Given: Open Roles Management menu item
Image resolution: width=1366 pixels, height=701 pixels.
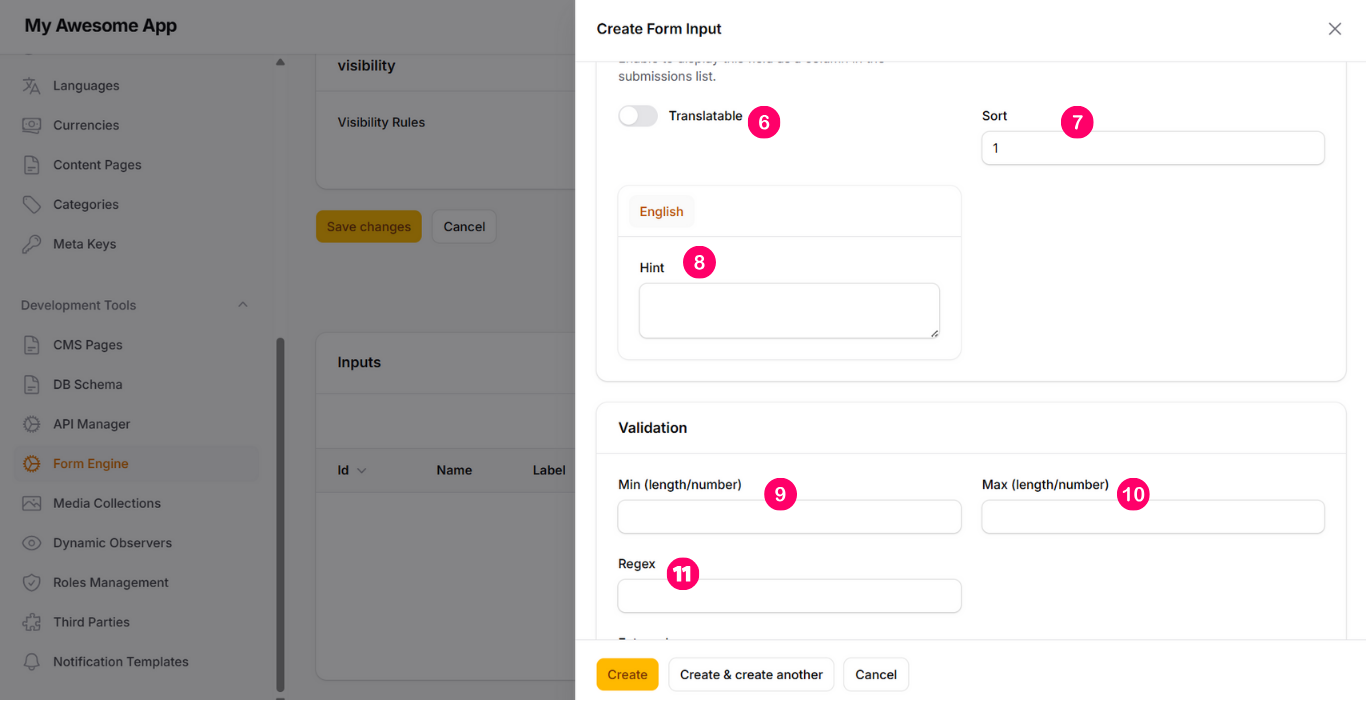Looking at the screenshot, I should coord(110,583).
